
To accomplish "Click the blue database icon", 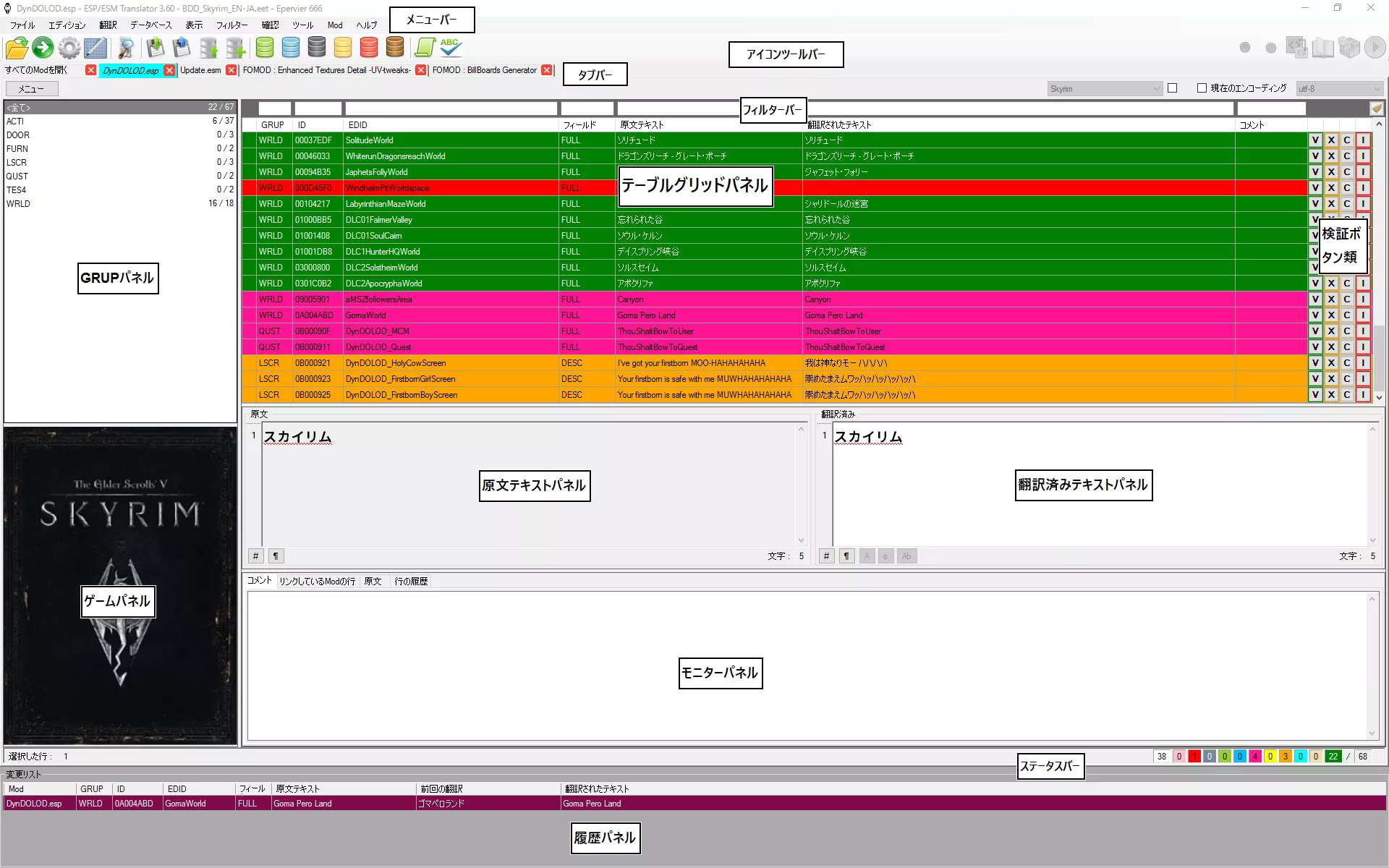I will click(291, 48).
